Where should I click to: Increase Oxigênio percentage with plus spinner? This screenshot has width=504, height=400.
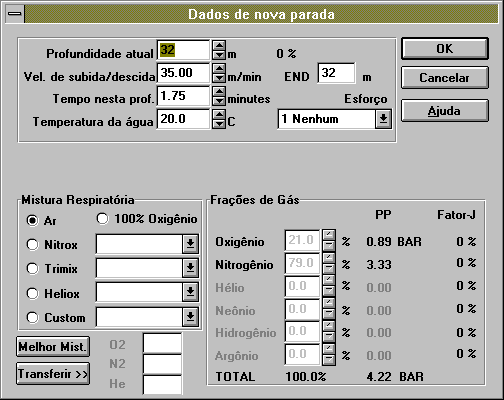(329, 234)
